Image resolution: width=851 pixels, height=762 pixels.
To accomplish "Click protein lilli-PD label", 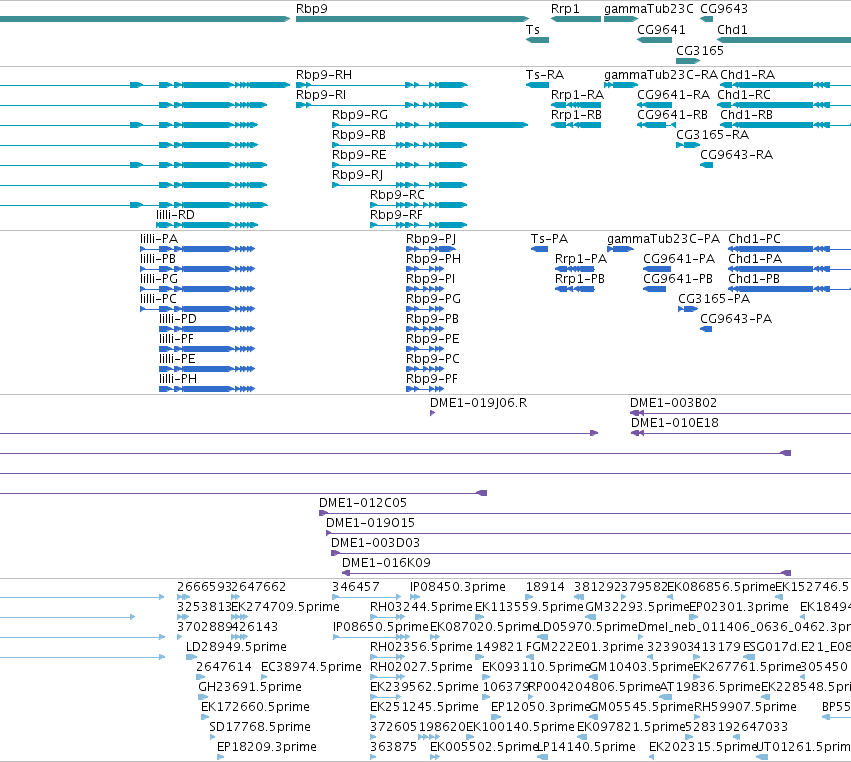I will 178,319.
